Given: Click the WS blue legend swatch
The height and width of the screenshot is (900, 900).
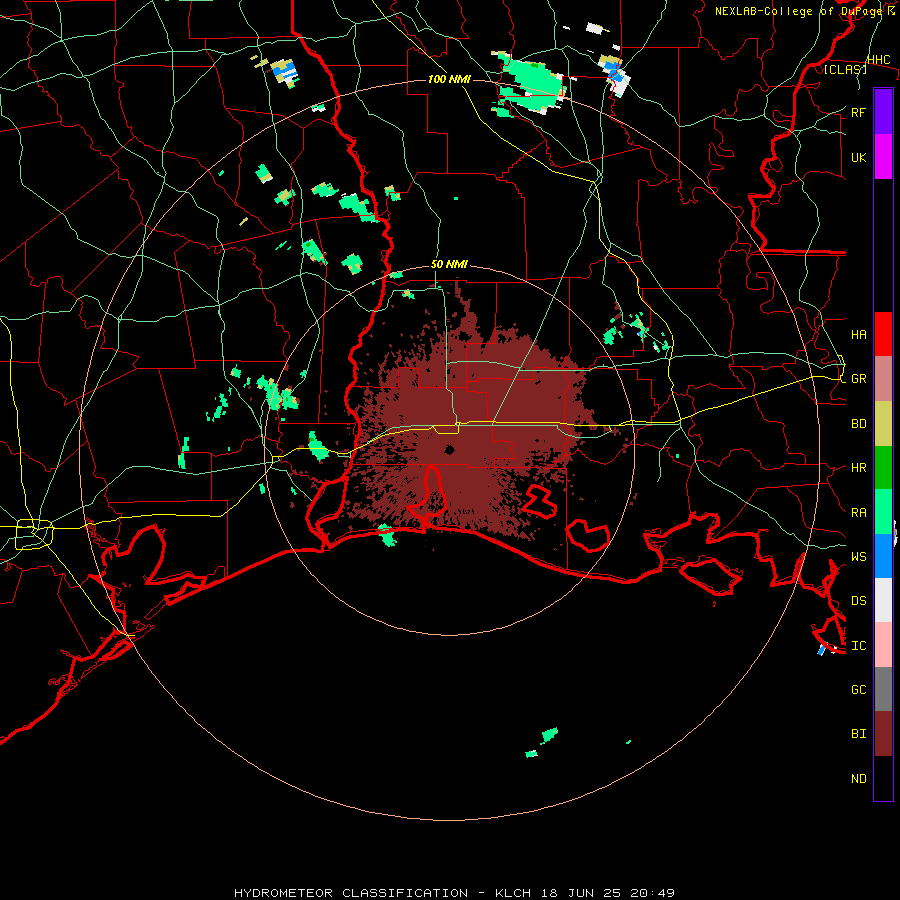Looking at the screenshot, I should 883,556.
